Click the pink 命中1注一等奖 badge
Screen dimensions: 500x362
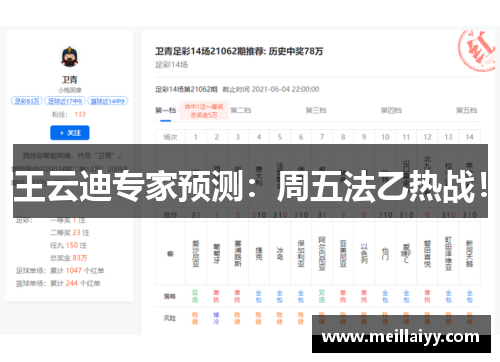tap(204, 111)
